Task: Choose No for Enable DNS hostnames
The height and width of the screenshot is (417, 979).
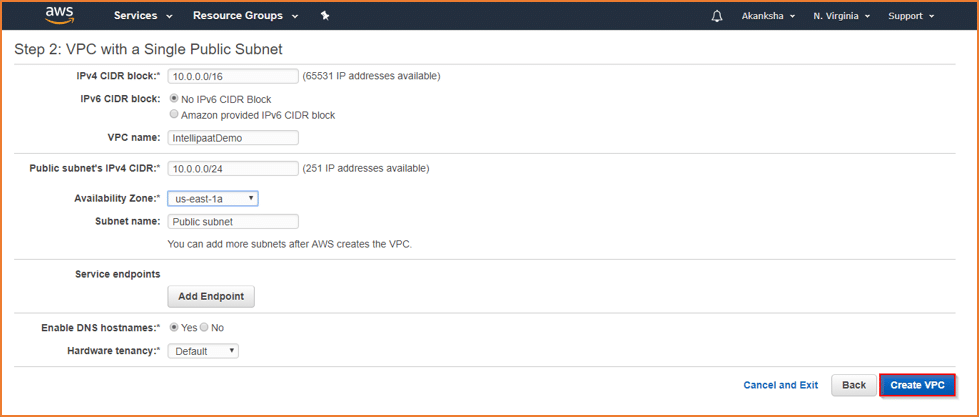Action: click(204, 327)
